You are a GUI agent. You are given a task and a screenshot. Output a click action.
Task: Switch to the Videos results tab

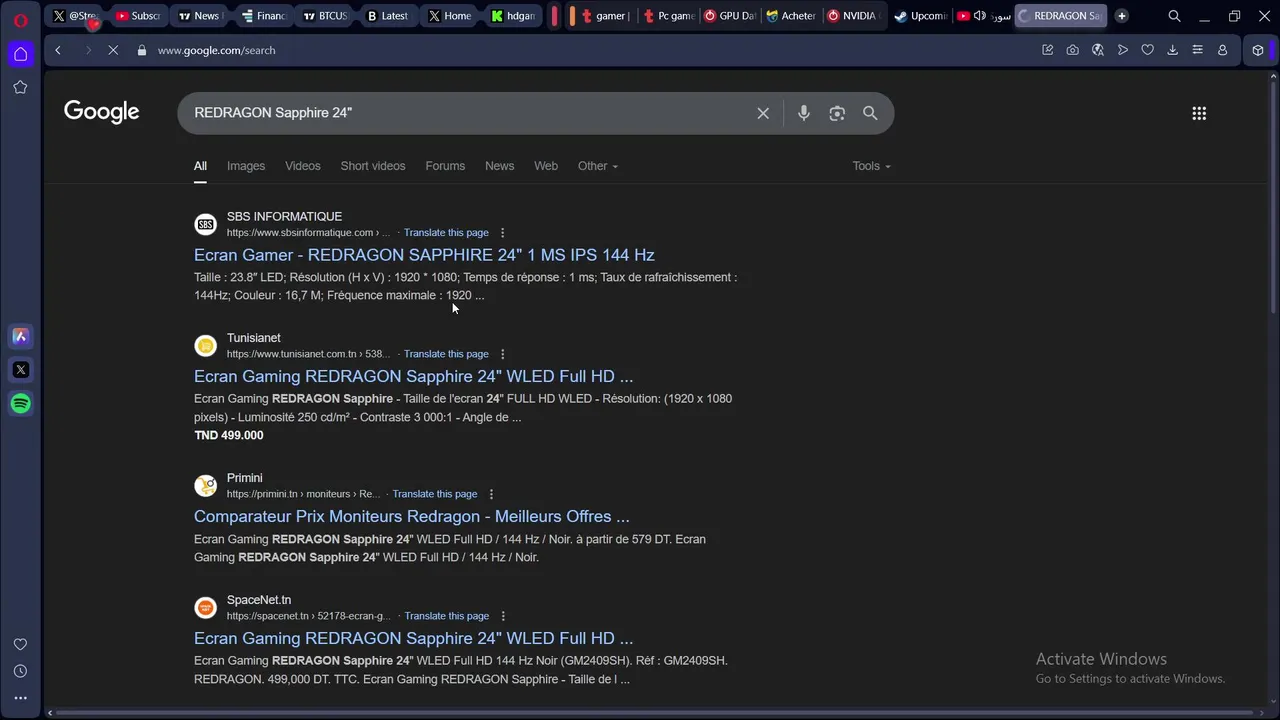(x=302, y=166)
